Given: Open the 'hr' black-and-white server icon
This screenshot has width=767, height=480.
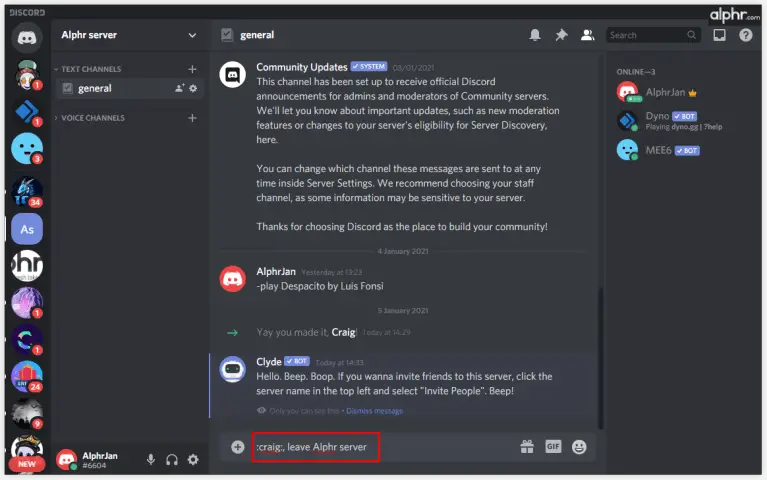Looking at the screenshot, I should point(27,266).
